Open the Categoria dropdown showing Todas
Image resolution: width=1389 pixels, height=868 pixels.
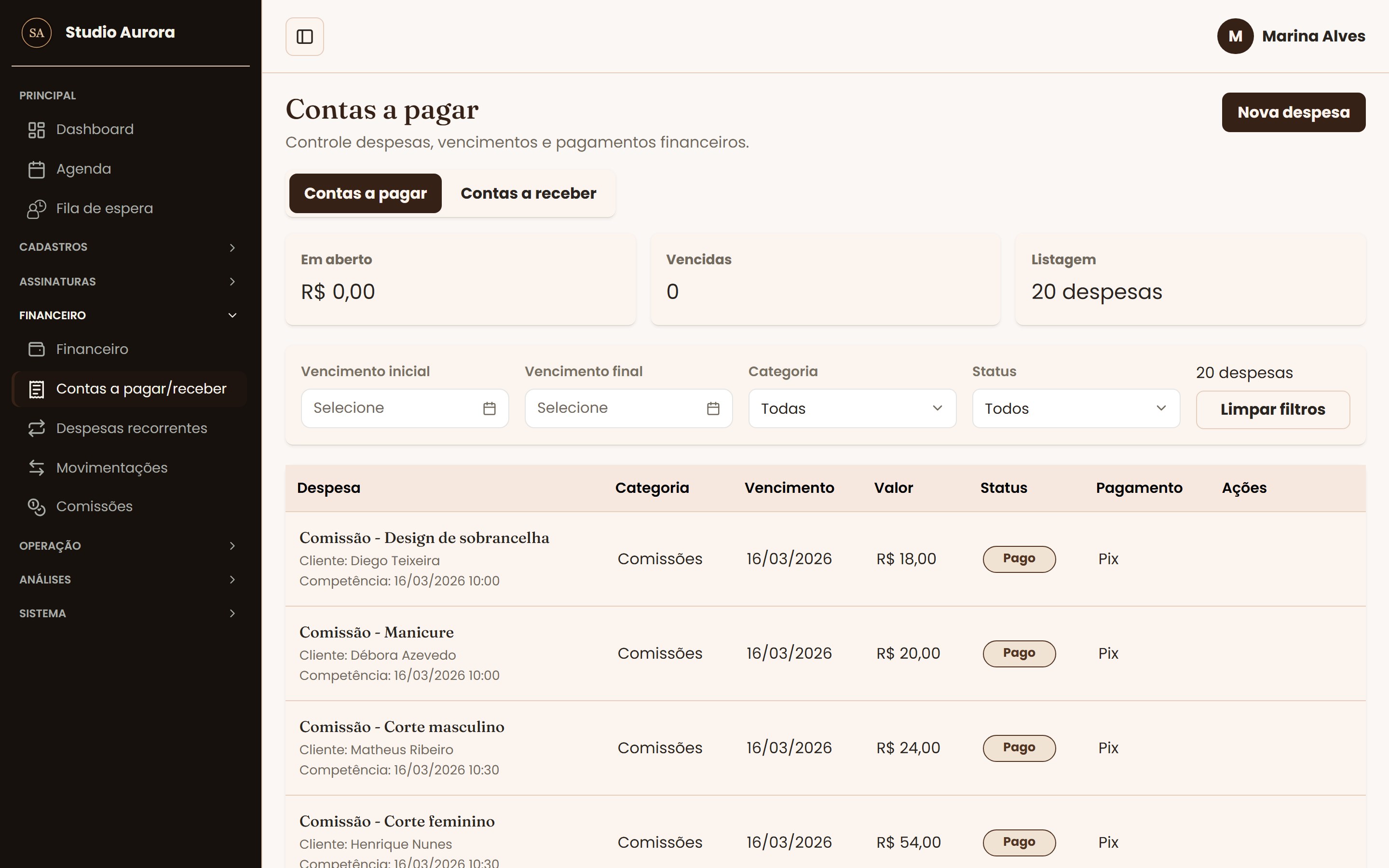click(x=852, y=408)
